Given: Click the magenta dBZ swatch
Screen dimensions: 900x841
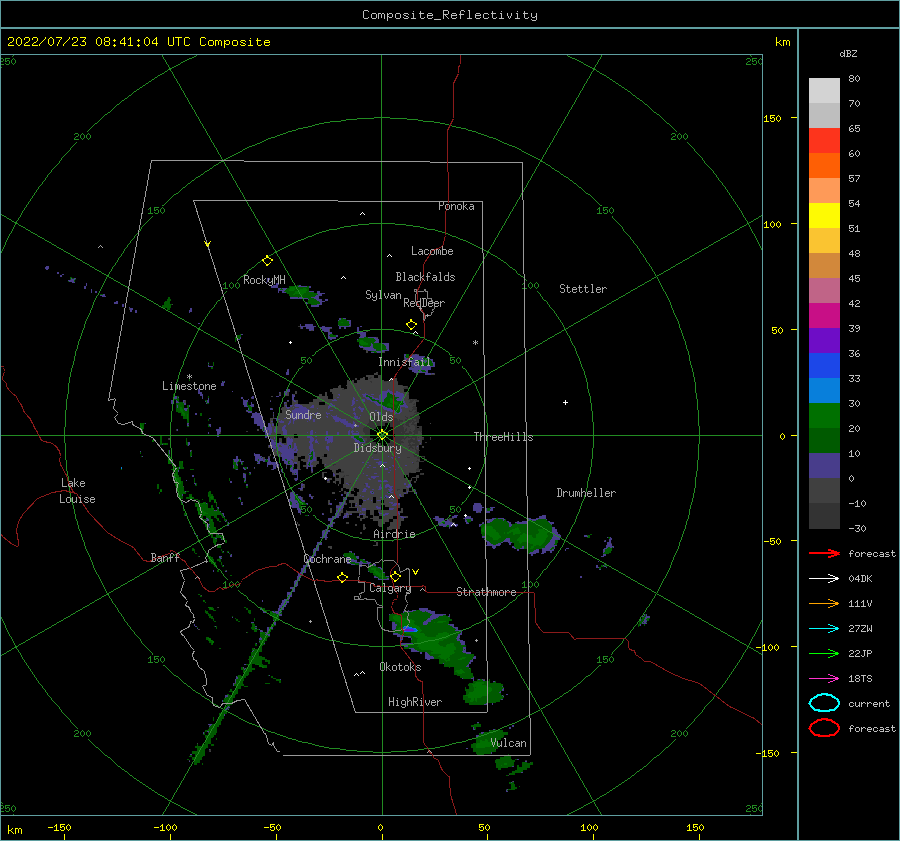Looking at the screenshot, I should pyautogui.click(x=824, y=316).
